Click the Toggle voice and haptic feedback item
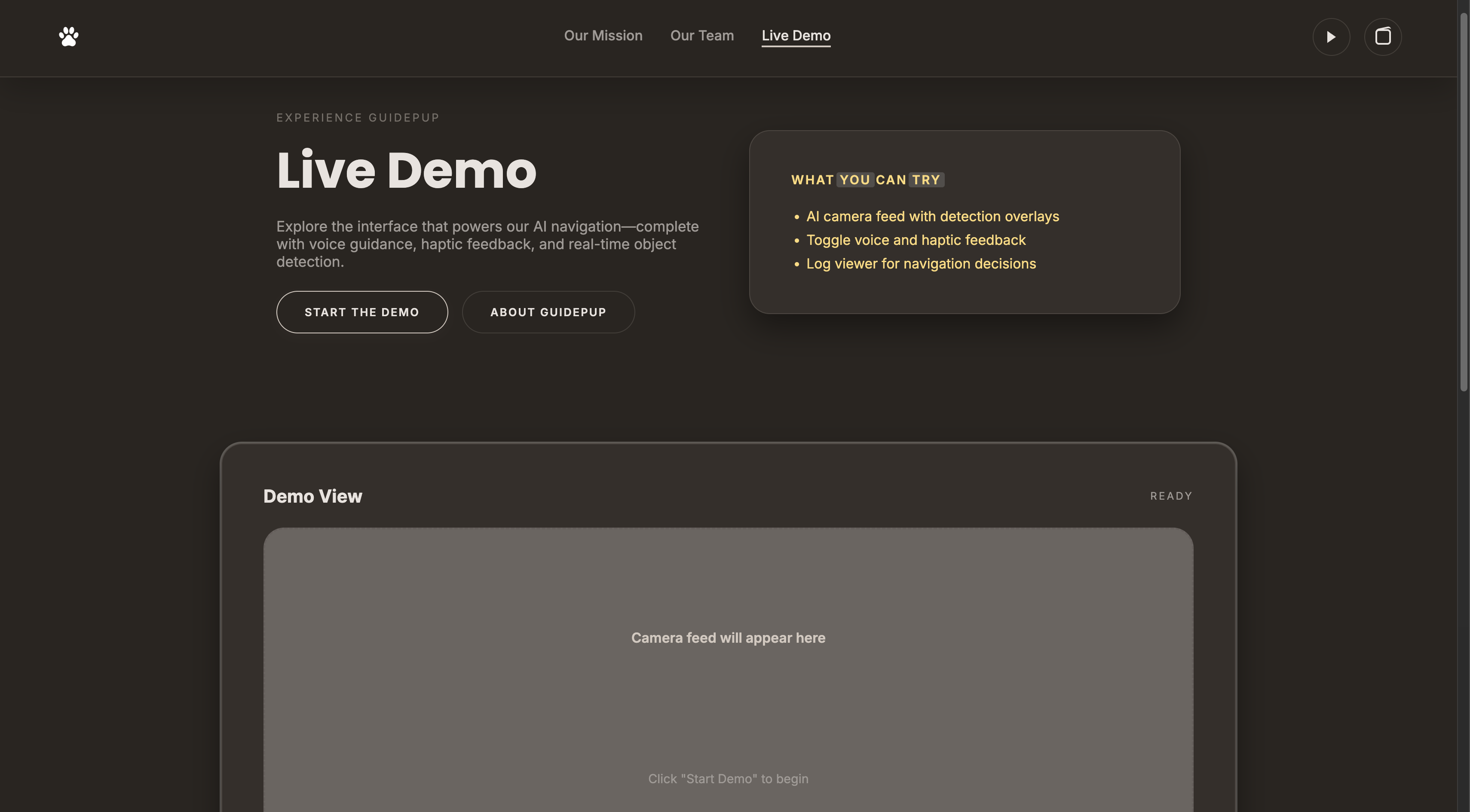Screen dimensions: 1470x812 tap(916, 240)
